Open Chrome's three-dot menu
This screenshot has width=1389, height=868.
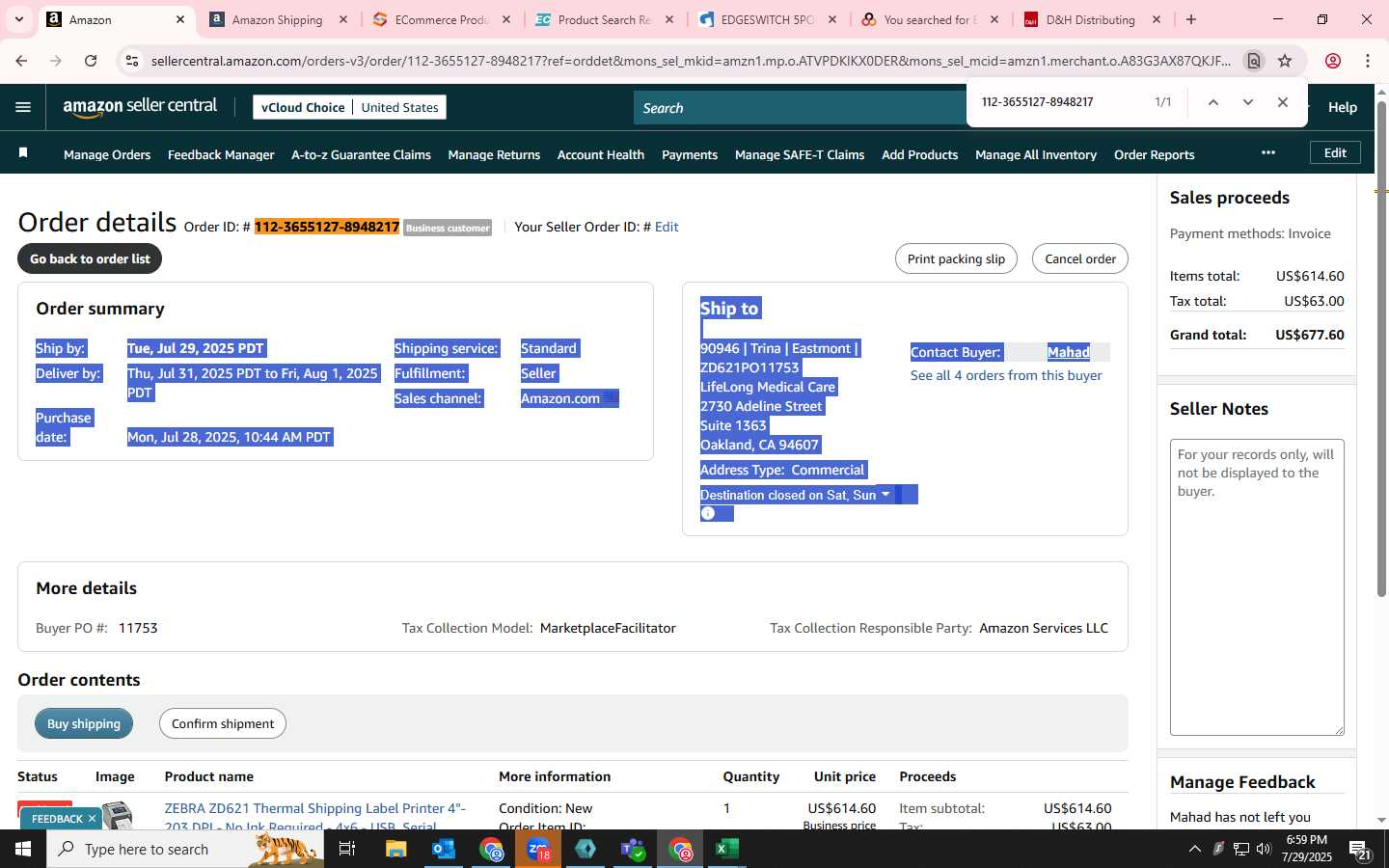click(x=1368, y=61)
